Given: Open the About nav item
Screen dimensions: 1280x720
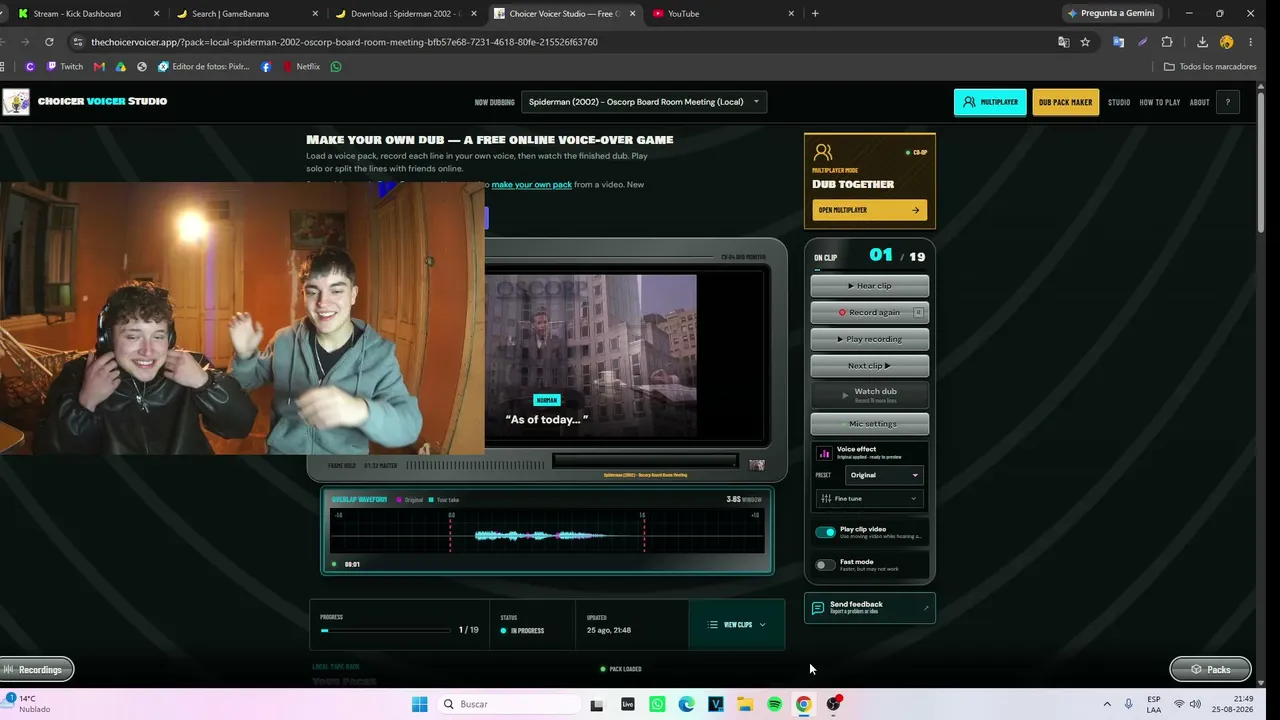Looking at the screenshot, I should 1199,102.
